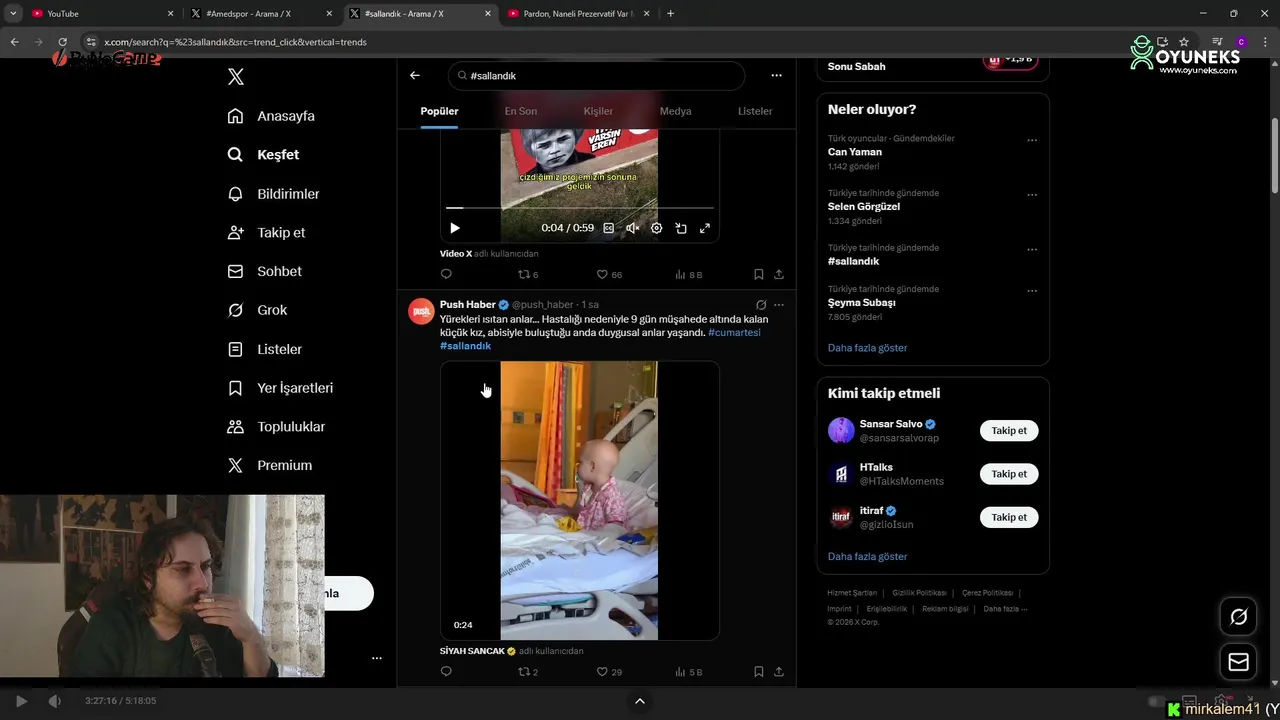Image resolution: width=1280 pixels, height=720 pixels.
Task: Play the Push Haber hospital video
Action: 579,500
